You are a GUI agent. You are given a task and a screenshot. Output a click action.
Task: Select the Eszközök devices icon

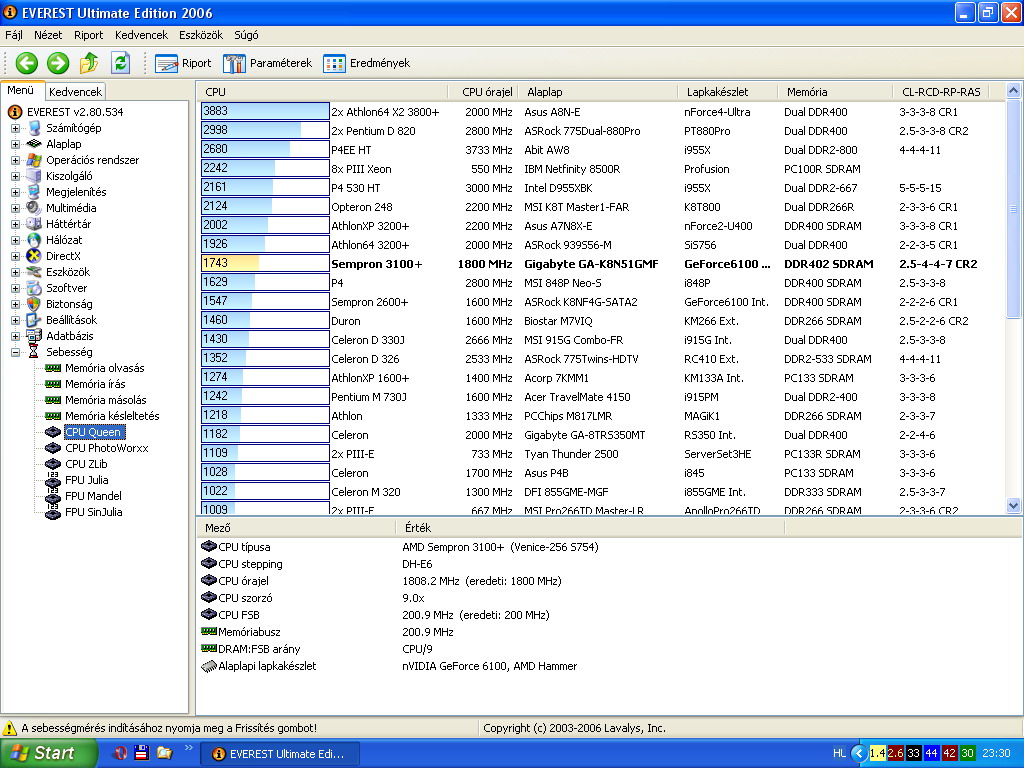[34, 272]
